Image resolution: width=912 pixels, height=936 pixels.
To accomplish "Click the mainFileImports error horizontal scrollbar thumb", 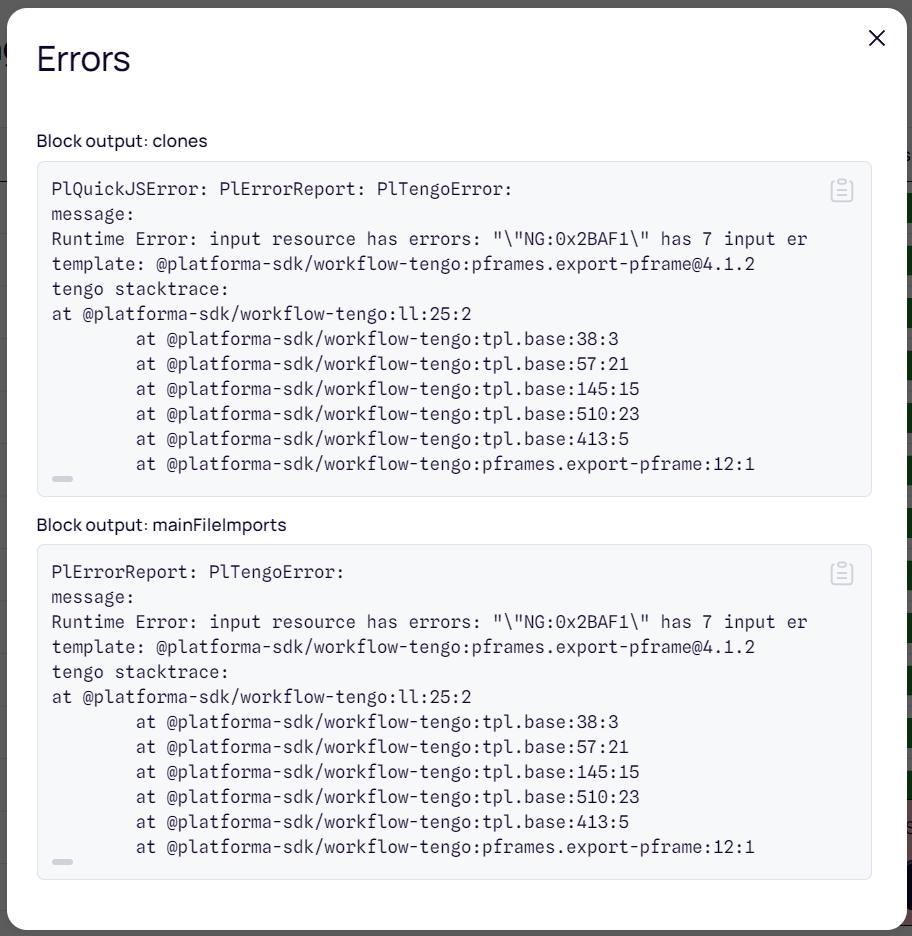I will (63, 862).
